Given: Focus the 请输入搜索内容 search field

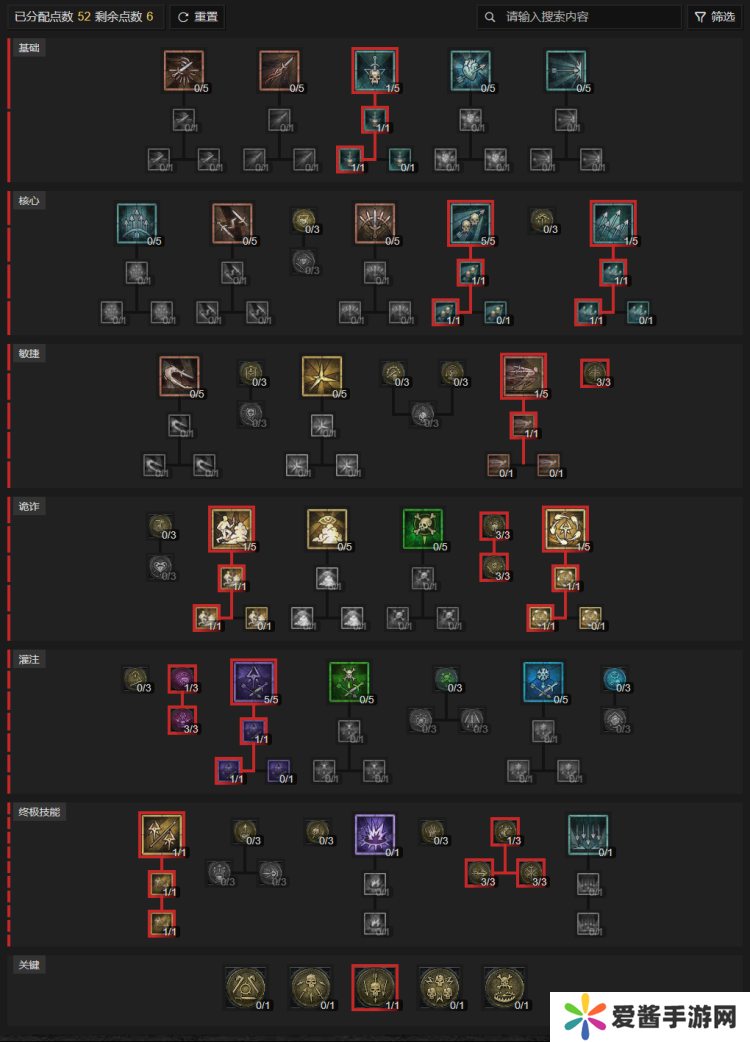Looking at the screenshot, I should click(x=579, y=17).
